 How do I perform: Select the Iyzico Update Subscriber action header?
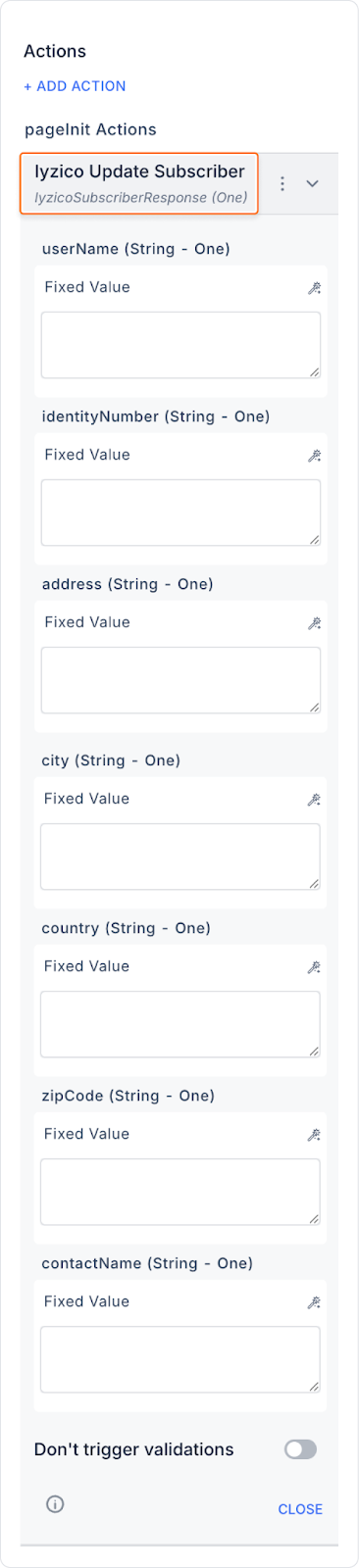pos(139,183)
